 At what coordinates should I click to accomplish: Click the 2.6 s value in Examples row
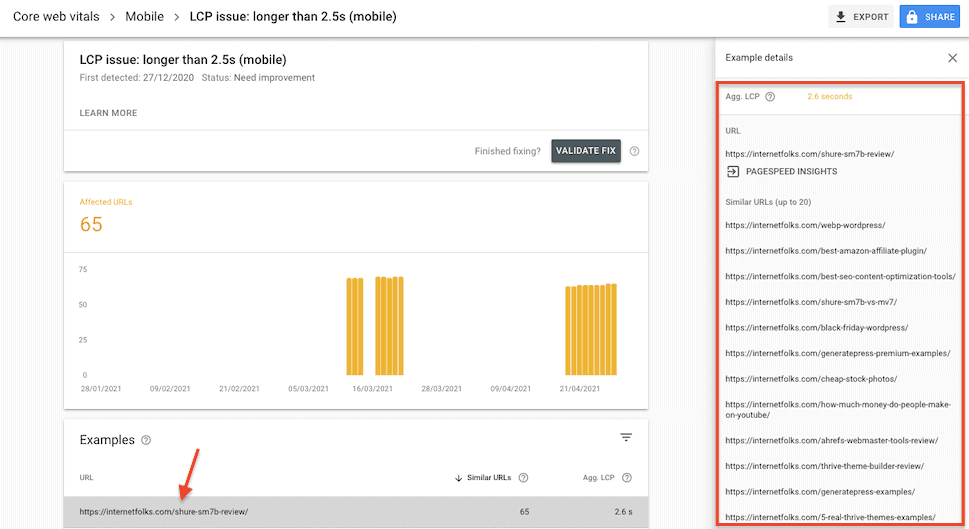pyautogui.click(x=623, y=512)
